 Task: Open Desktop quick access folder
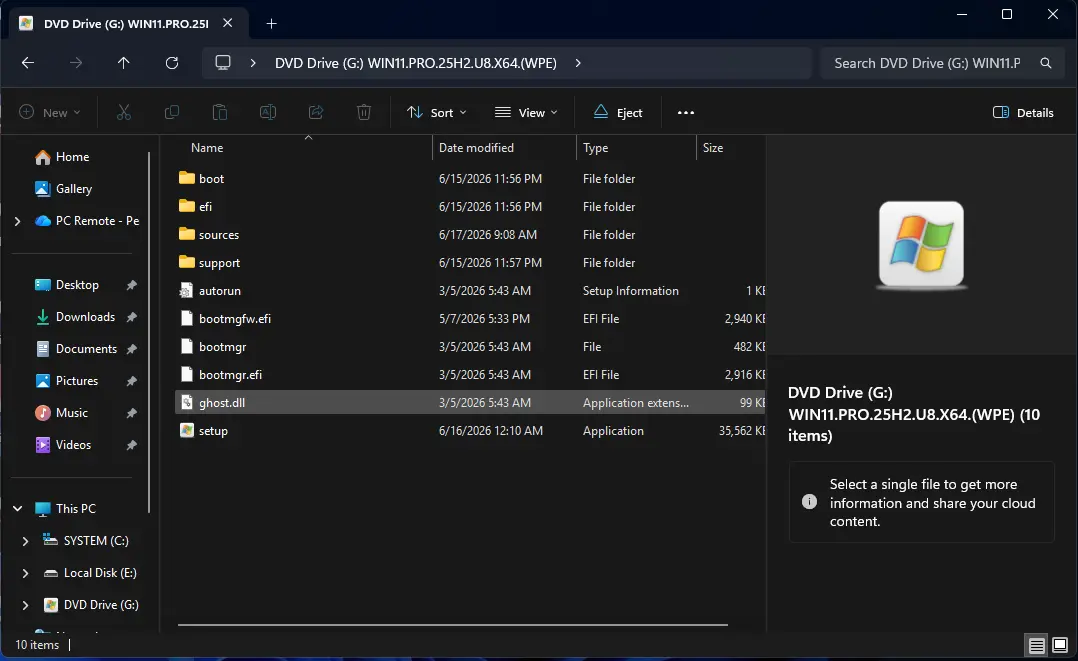click(x=77, y=285)
